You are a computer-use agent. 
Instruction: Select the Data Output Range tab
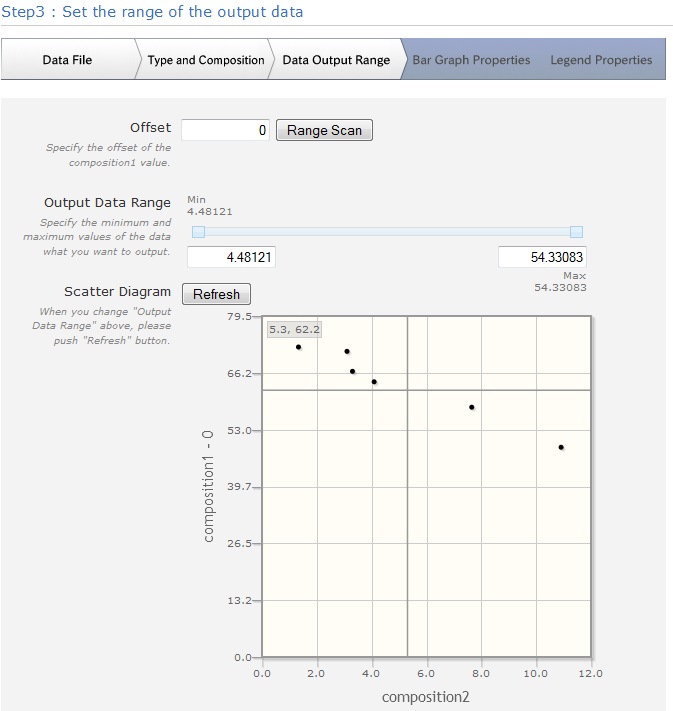336,60
